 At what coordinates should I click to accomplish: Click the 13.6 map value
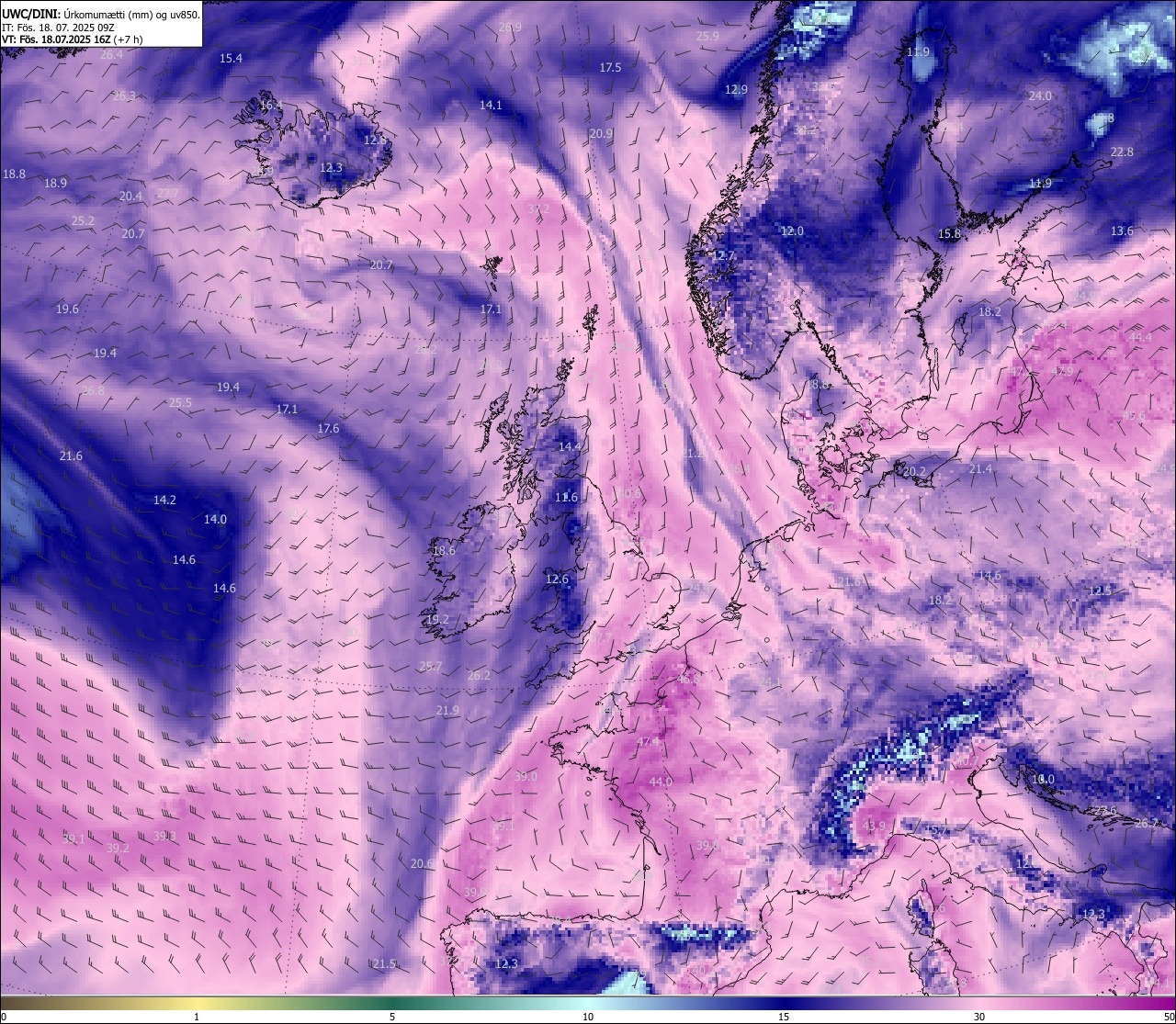click(1122, 231)
